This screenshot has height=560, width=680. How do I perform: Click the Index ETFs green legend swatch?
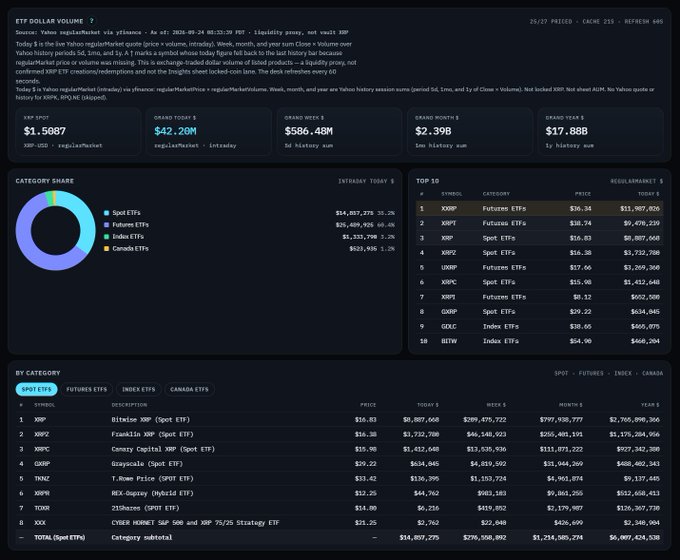106,236
